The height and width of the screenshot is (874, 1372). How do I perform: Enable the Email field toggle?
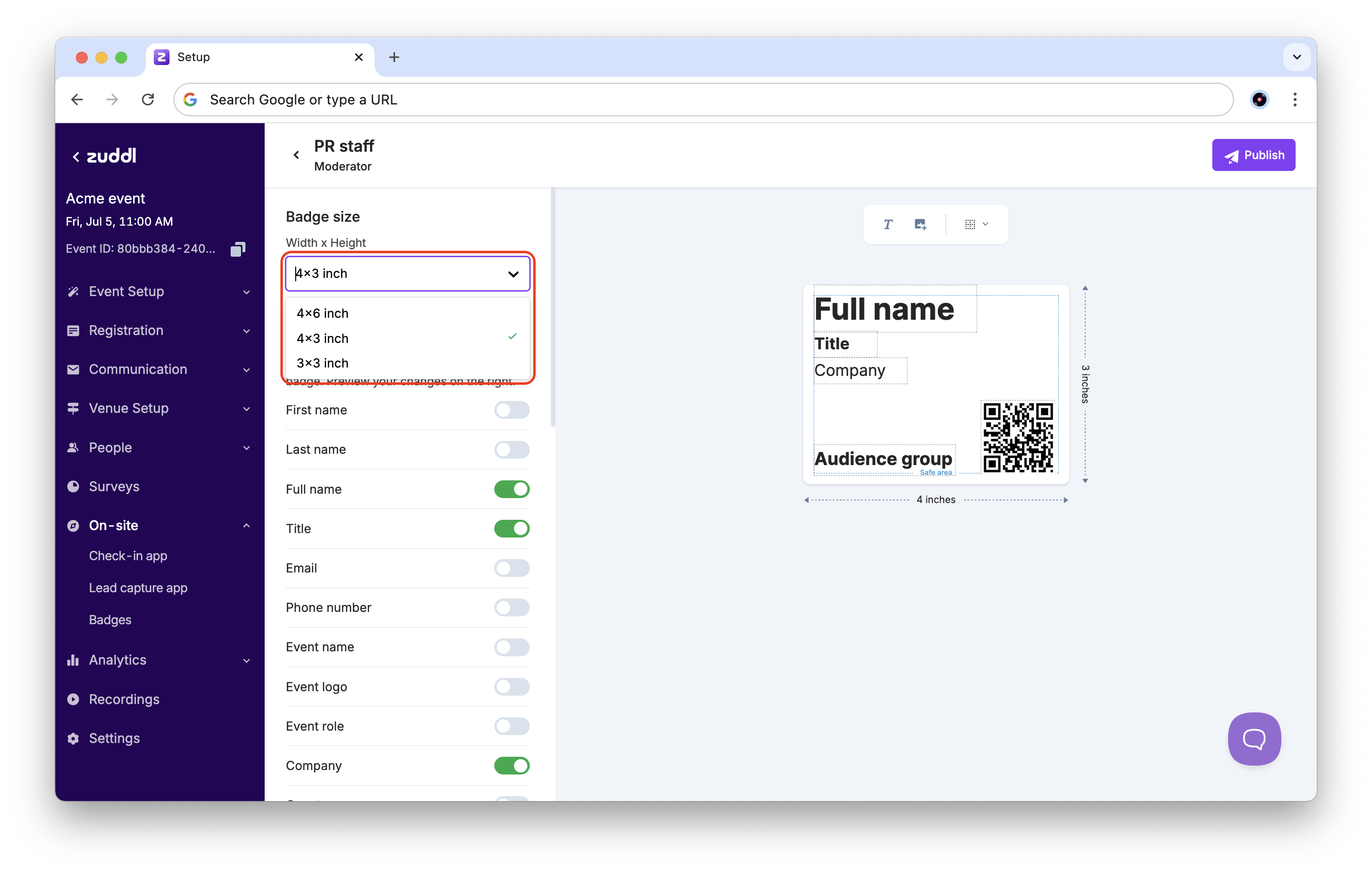511,568
